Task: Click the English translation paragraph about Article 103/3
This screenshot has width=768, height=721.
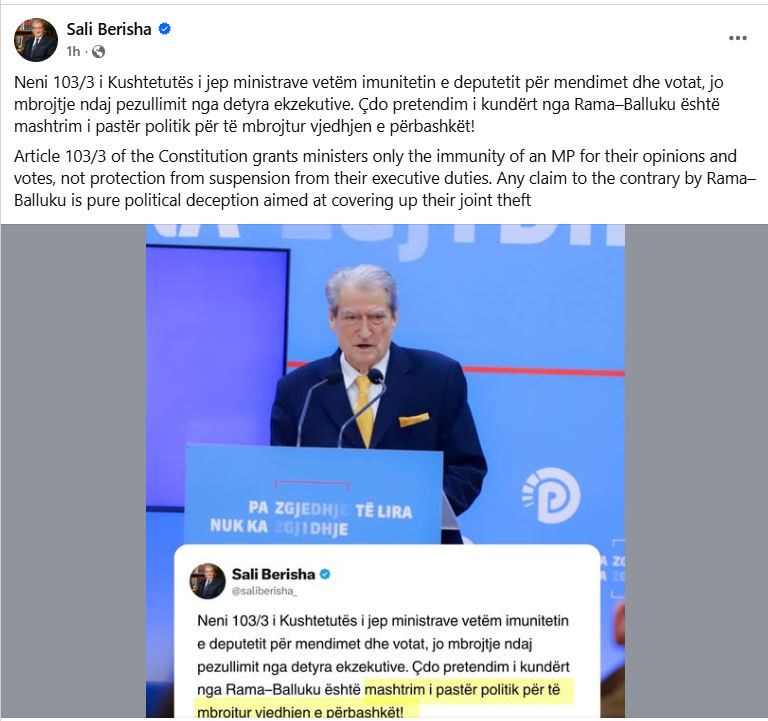Action: (384, 178)
